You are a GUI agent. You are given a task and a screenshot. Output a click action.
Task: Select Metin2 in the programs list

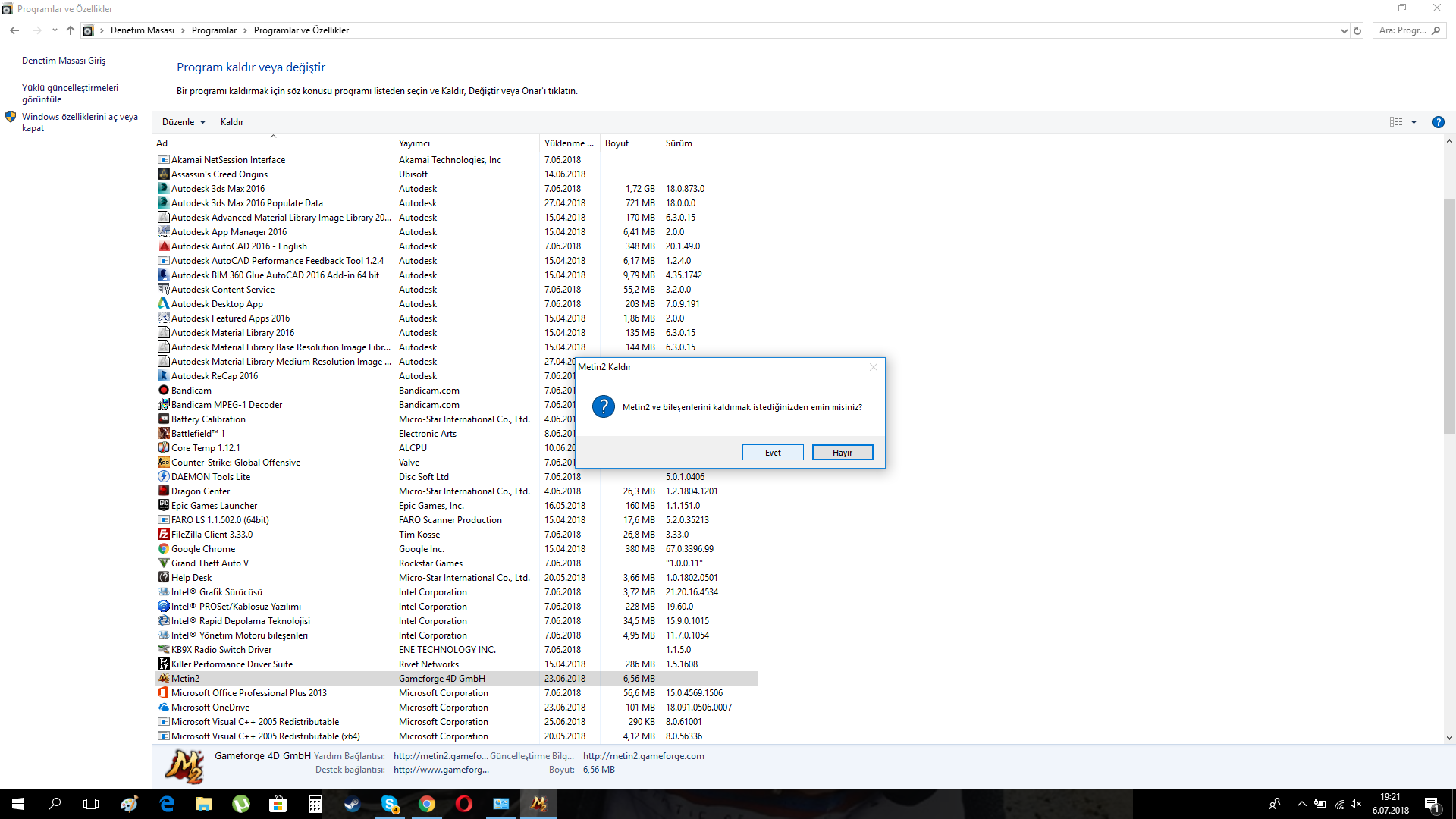point(456,679)
